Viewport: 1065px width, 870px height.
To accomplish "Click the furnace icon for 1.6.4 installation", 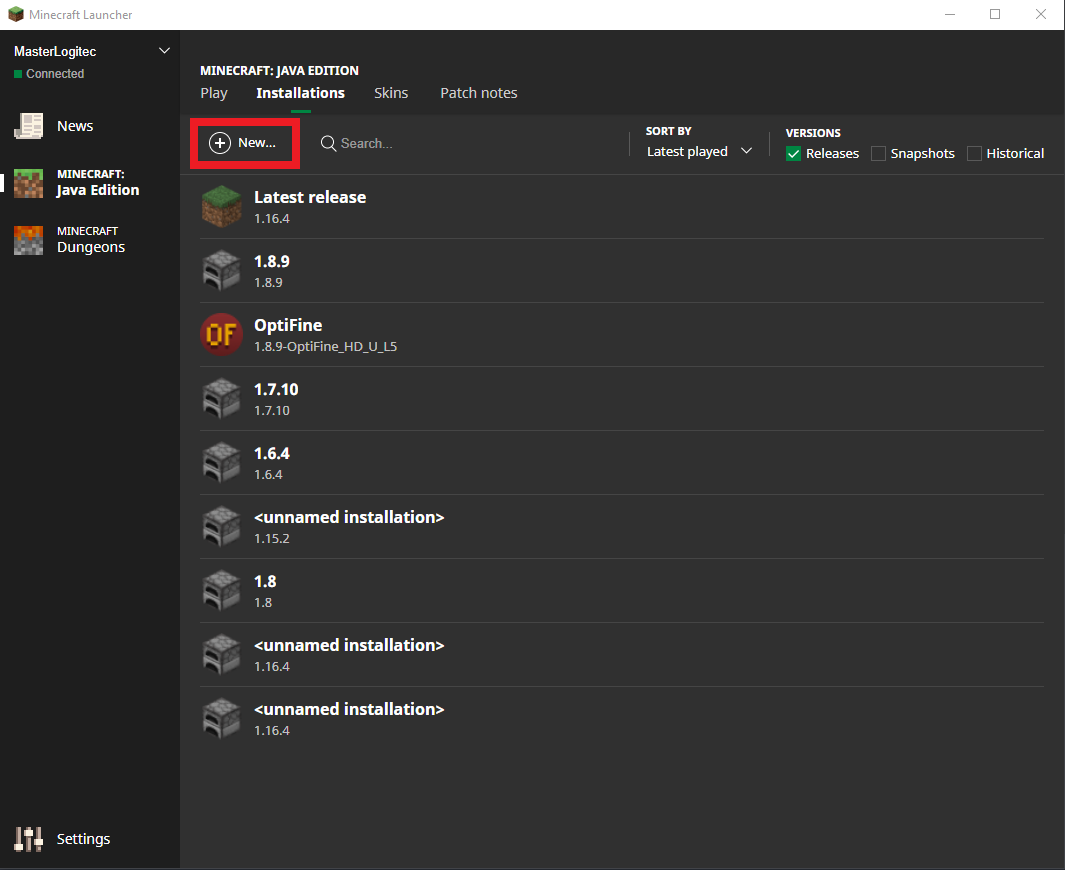I will 221,463.
